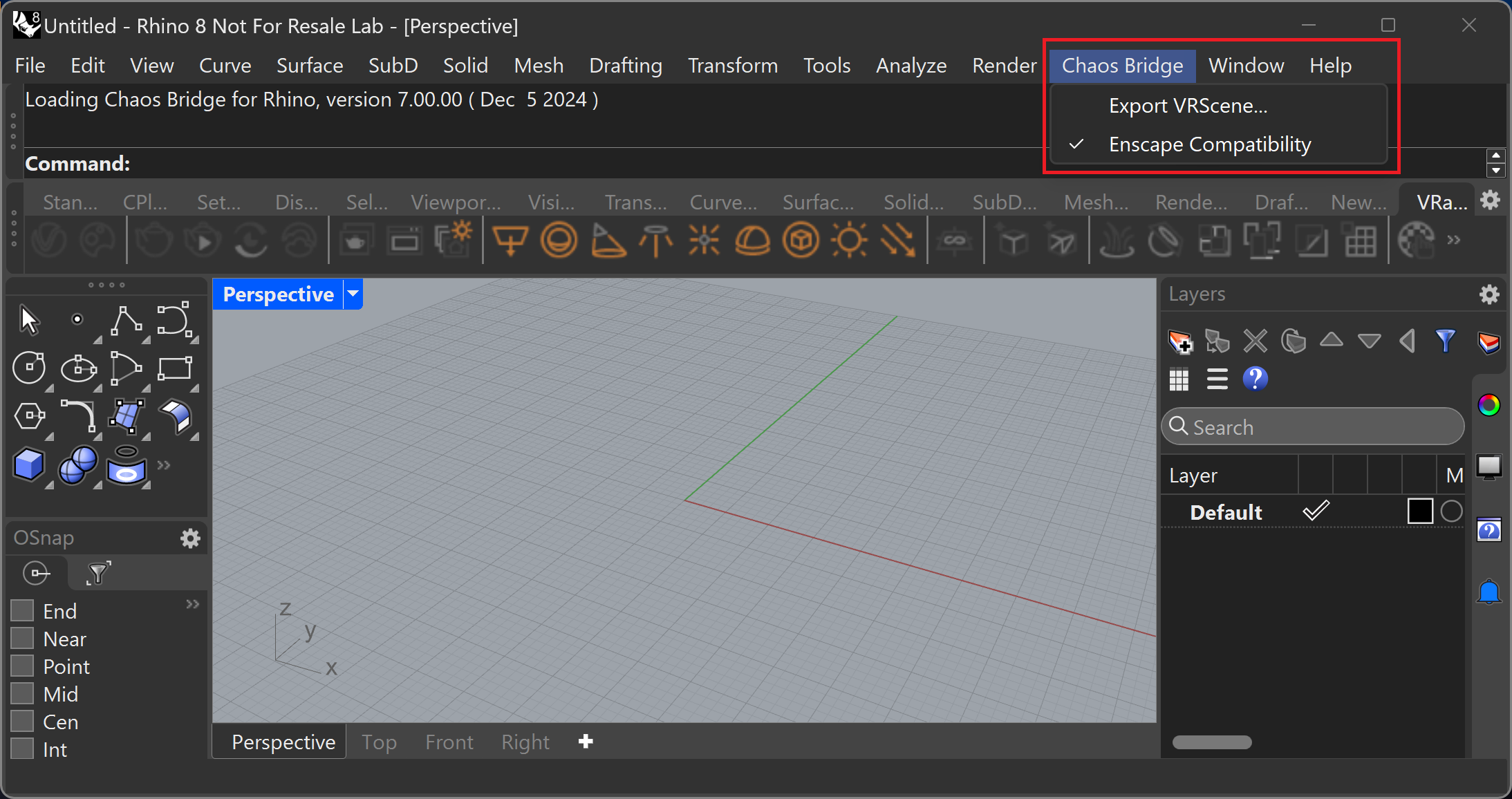Screen dimensions: 1512x799
Task: Click the Command prompt line
Action: click(754, 164)
